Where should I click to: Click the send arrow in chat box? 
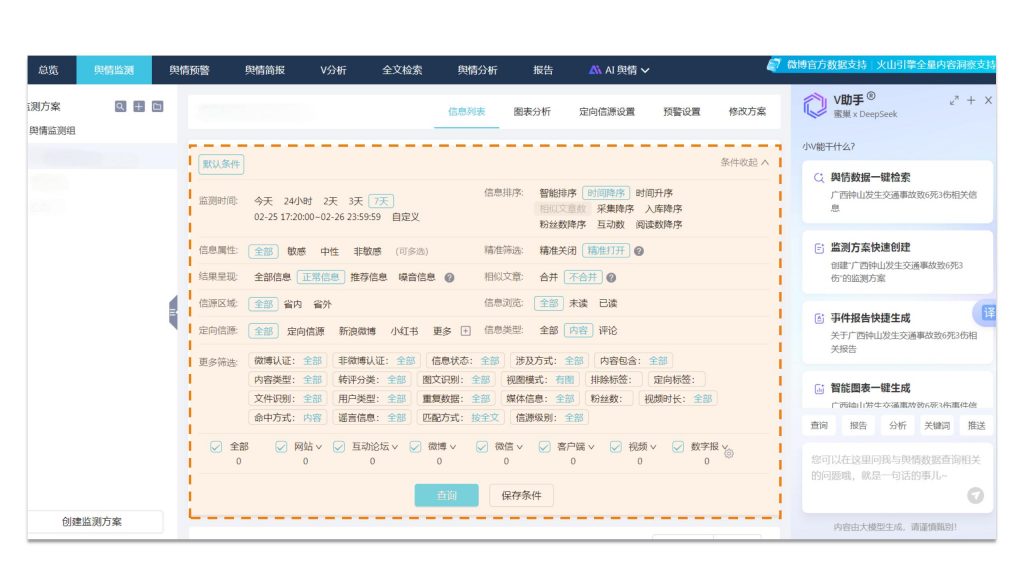pyautogui.click(x=976, y=496)
